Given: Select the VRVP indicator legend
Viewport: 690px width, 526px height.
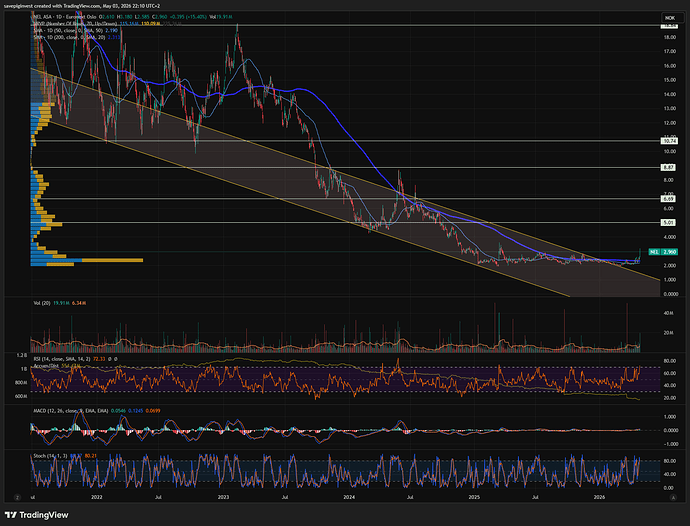Looking at the screenshot, I should [75, 23].
